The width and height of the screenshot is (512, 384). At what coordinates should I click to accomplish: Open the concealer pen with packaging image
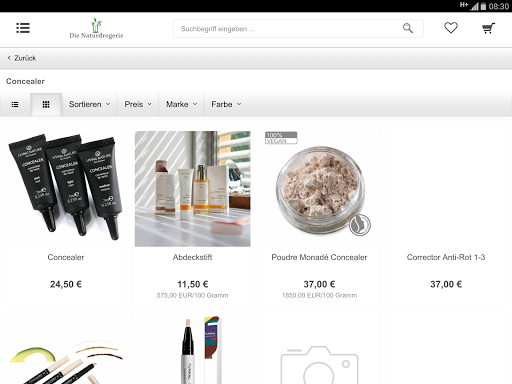tap(193, 350)
